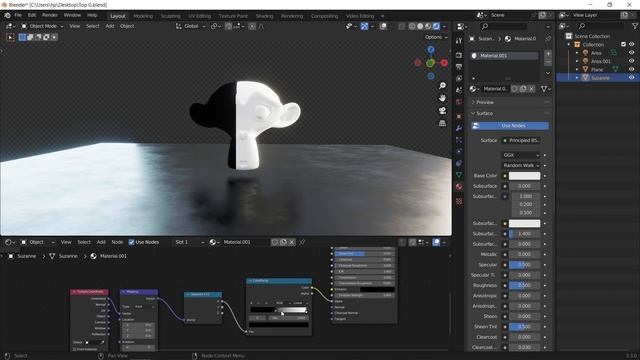Click the Principled BSDF surface shader button

pyautogui.click(x=521, y=140)
